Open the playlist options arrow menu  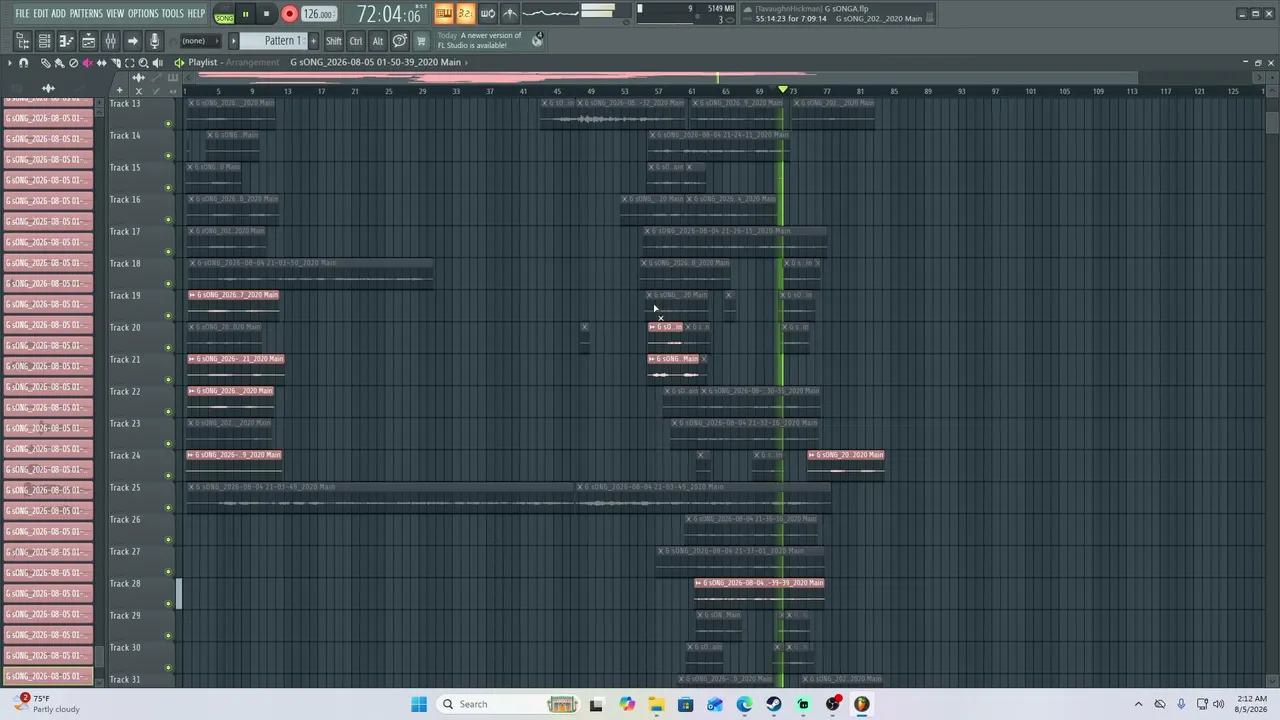pyautogui.click(x=9, y=63)
